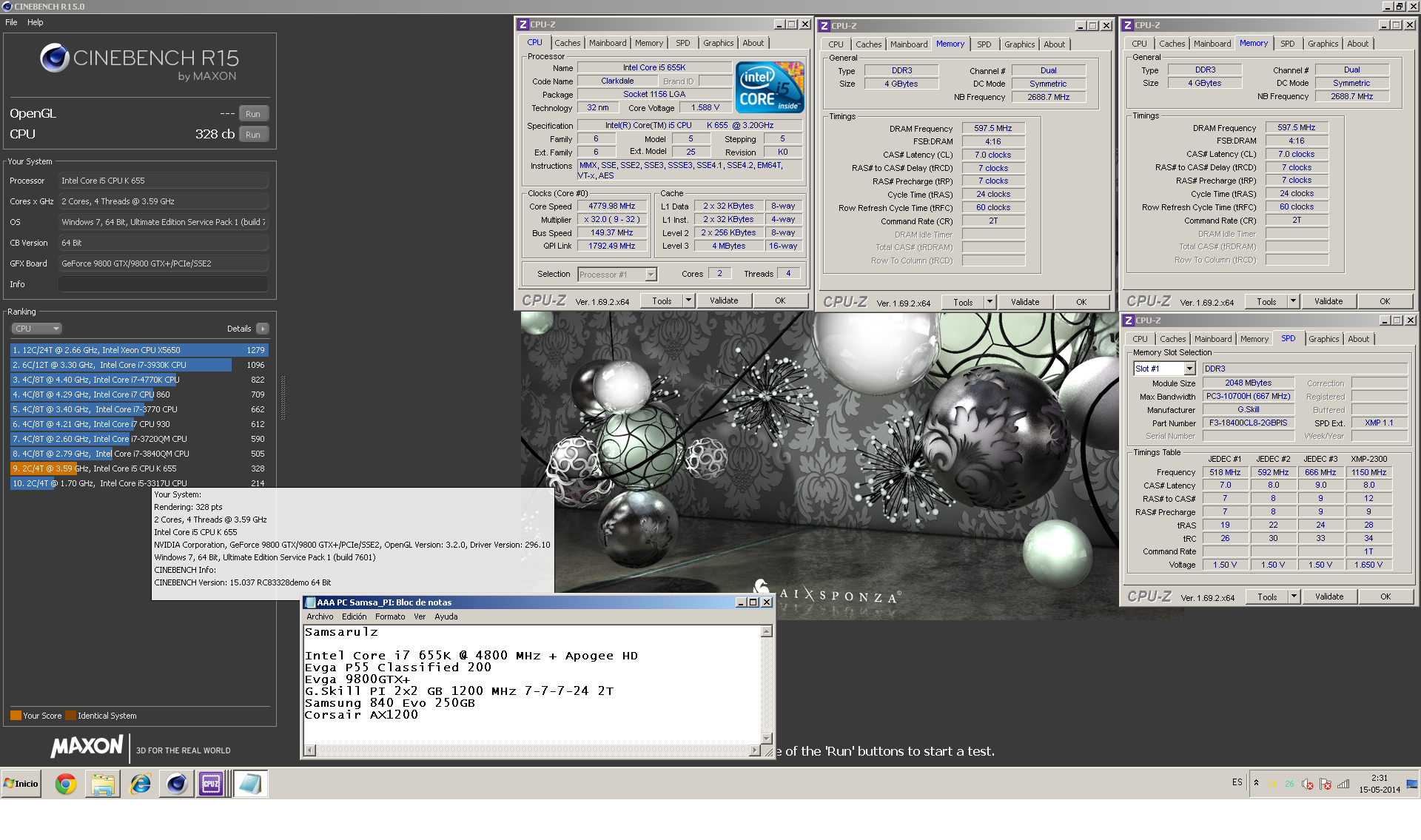This screenshot has width=1421, height=840.
Task: Click Notepad horizontal scroll right arrow
Action: click(x=754, y=750)
